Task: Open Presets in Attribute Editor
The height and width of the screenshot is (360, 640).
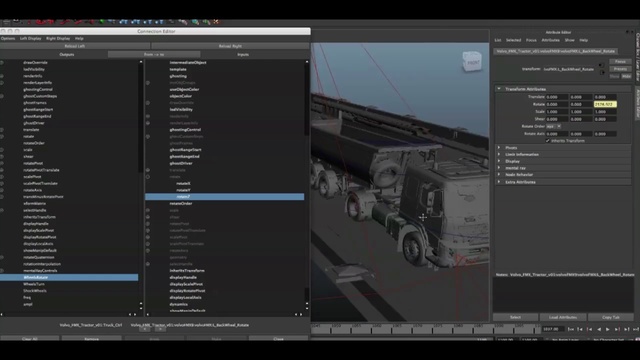Action: tap(620, 69)
